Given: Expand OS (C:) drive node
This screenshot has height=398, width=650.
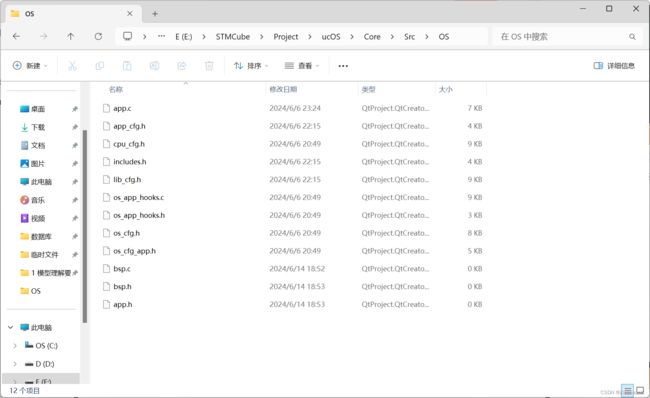Looking at the screenshot, I should pyautogui.click(x=15, y=346).
